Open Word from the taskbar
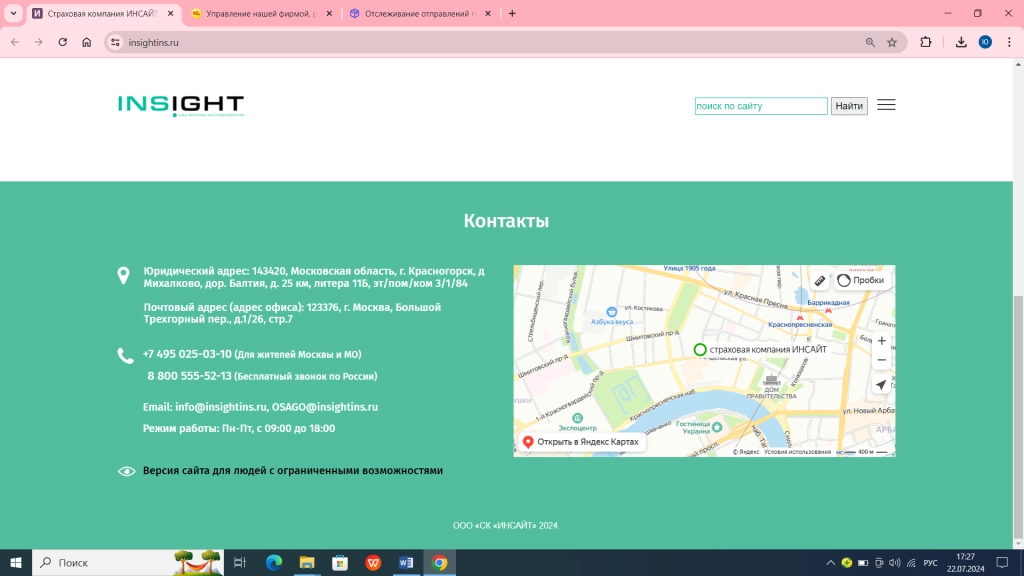The image size is (1024, 576). [x=406, y=562]
